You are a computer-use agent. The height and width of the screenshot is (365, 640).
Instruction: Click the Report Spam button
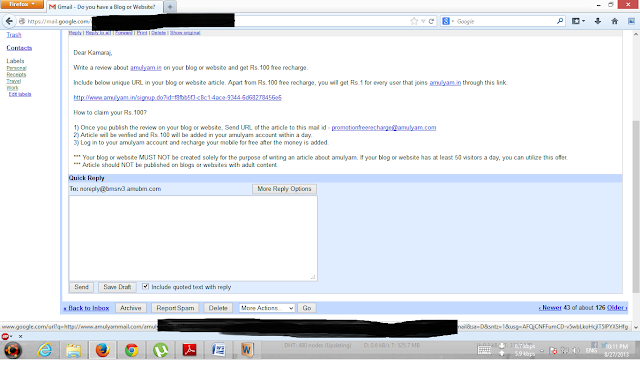point(175,308)
